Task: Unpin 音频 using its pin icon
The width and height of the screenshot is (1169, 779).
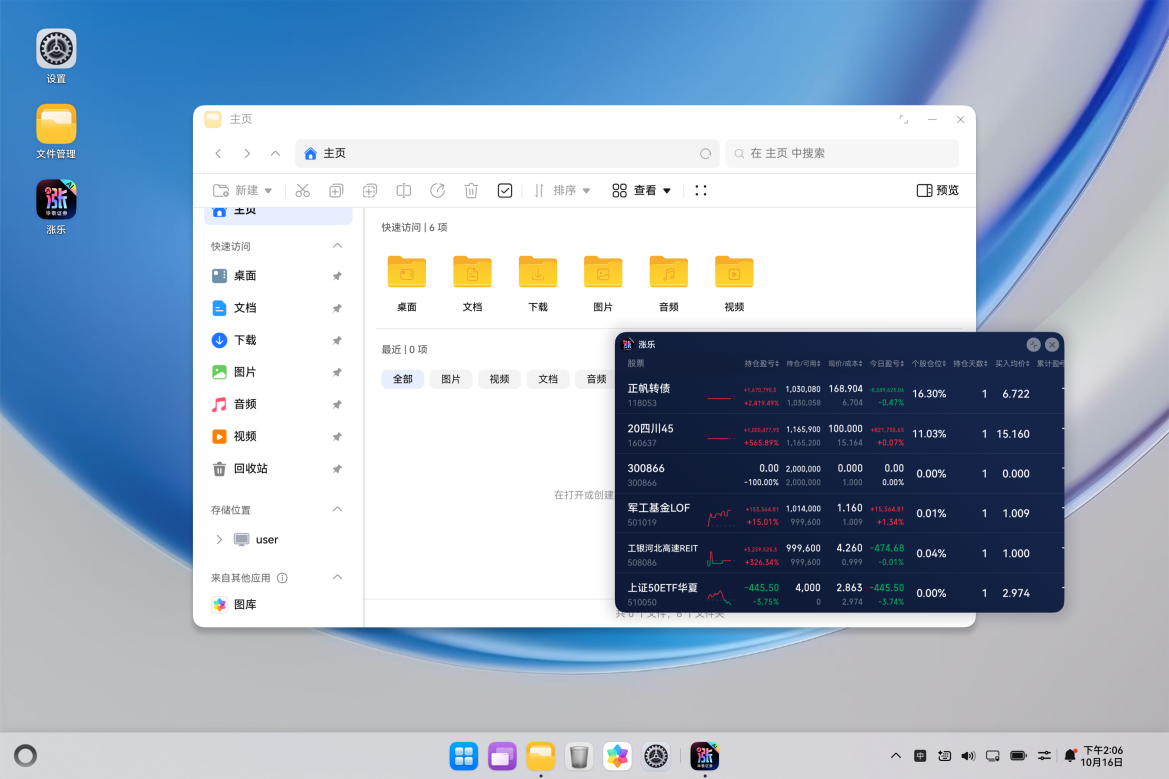Action: (337, 404)
